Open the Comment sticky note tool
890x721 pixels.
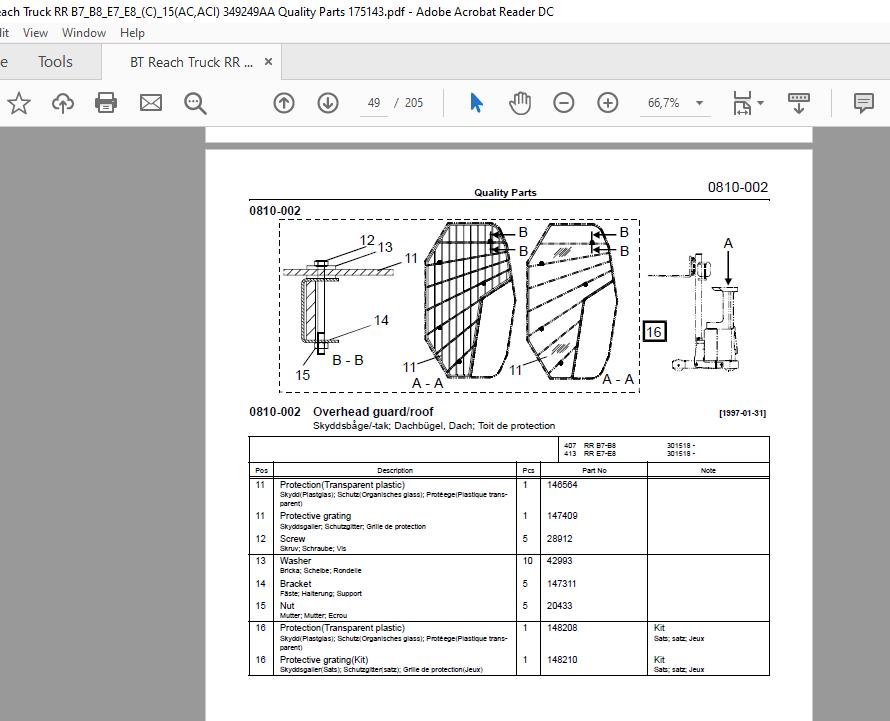(862, 102)
